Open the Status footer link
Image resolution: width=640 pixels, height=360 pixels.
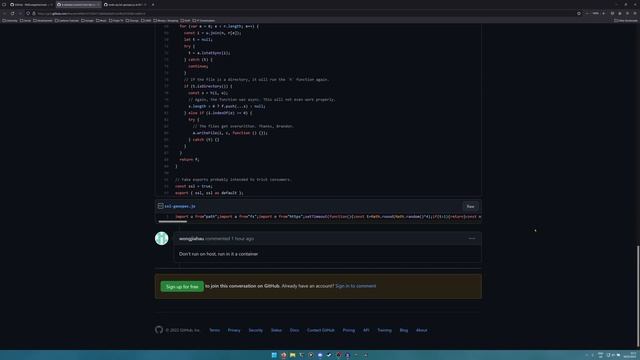pos(276,330)
